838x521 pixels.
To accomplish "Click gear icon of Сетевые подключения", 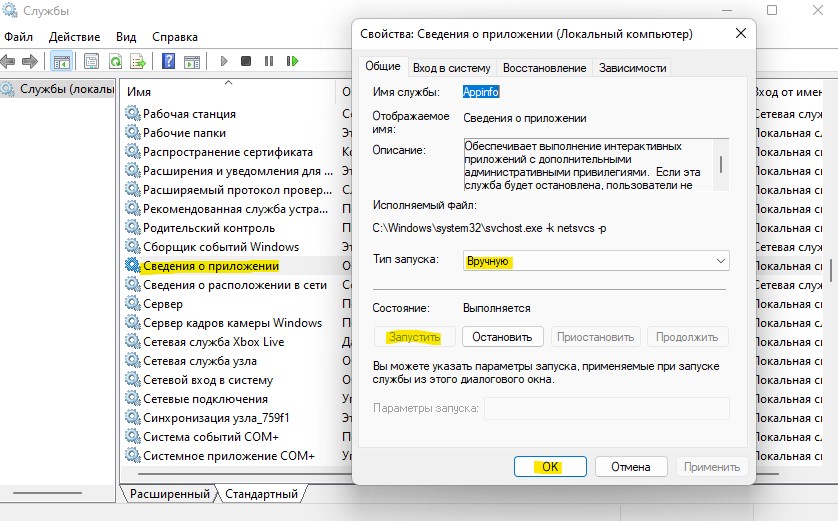I will coord(133,398).
